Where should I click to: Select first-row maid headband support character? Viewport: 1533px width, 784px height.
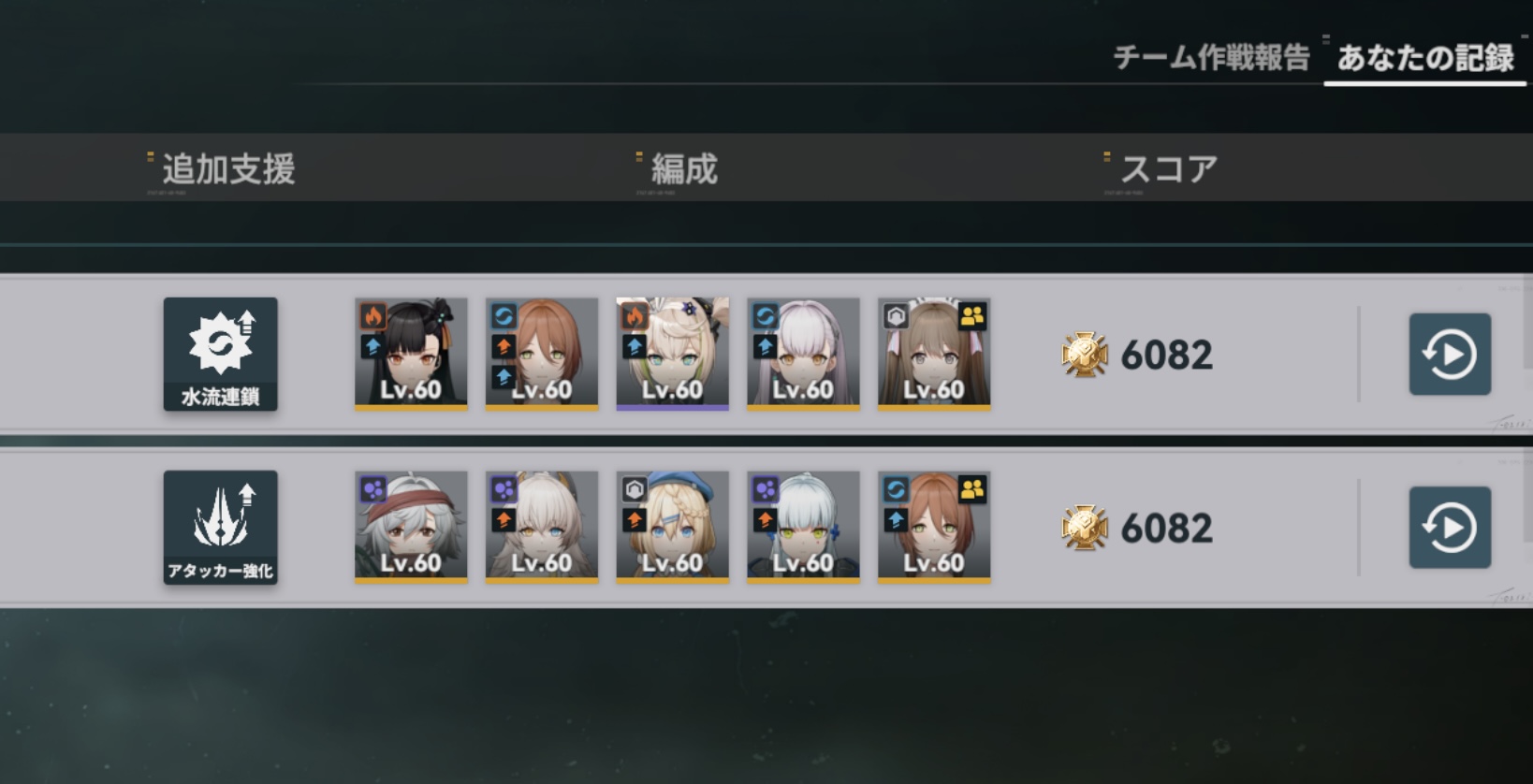[x=934, y=354]
